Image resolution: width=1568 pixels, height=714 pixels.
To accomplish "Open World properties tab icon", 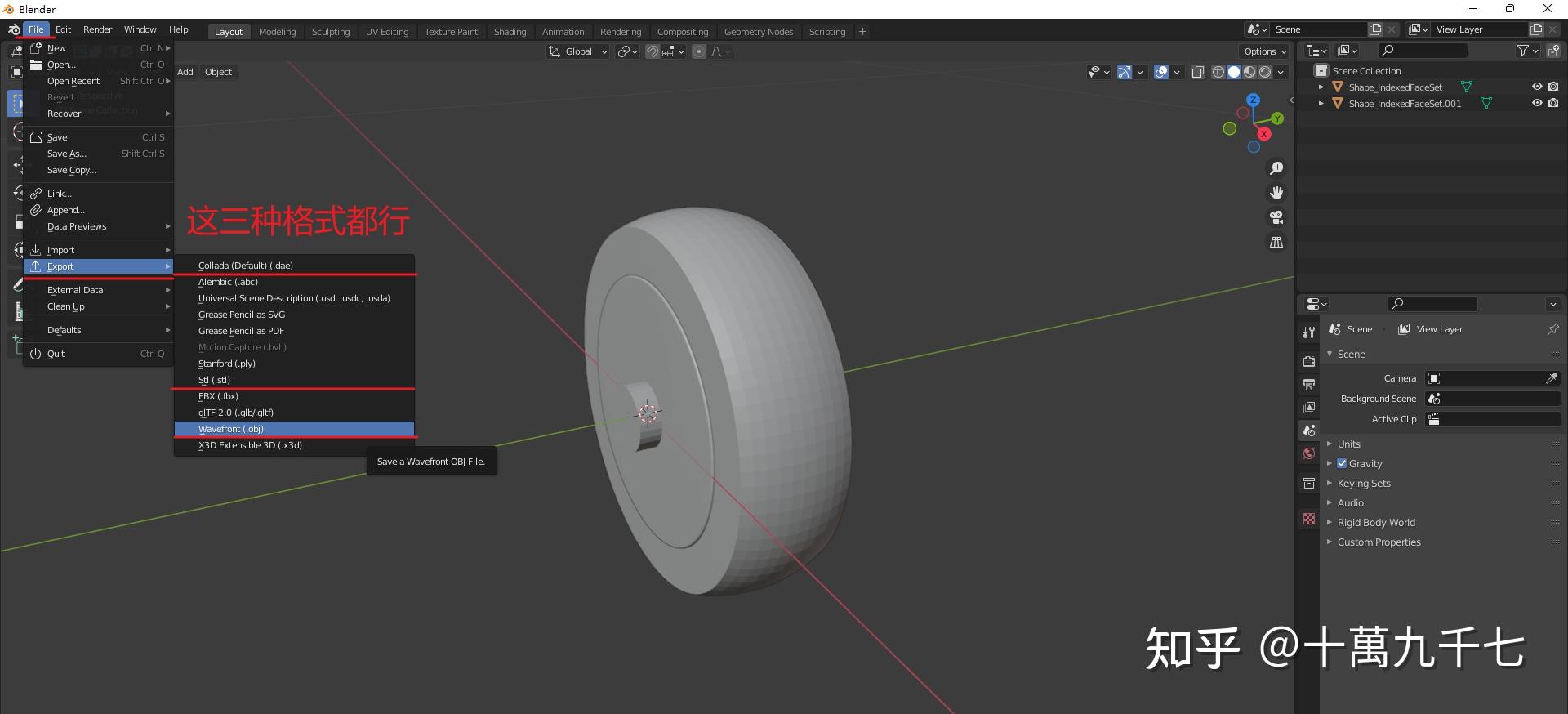I will [1309, 454].
